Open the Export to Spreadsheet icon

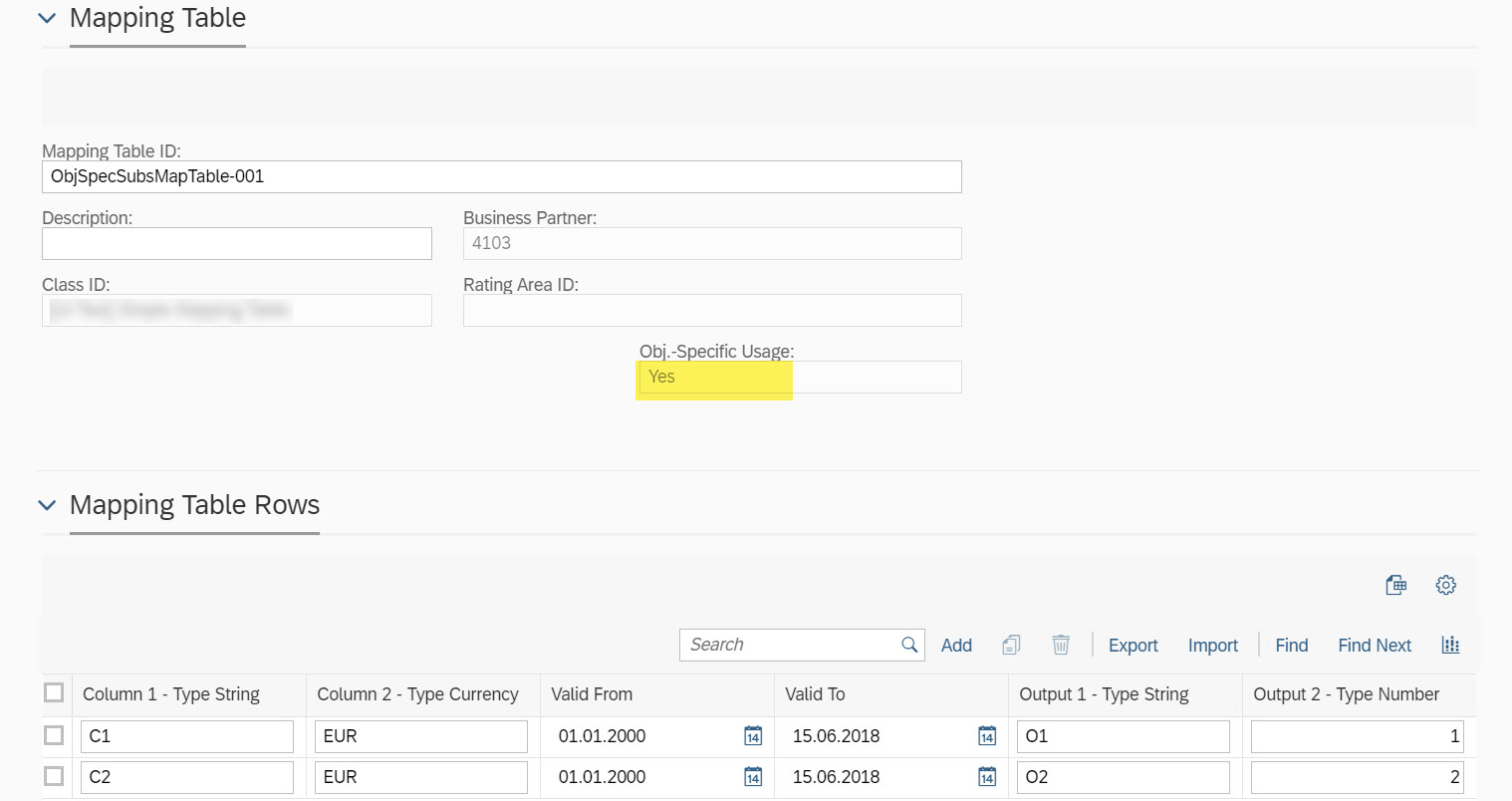[x=1396, y=585]
